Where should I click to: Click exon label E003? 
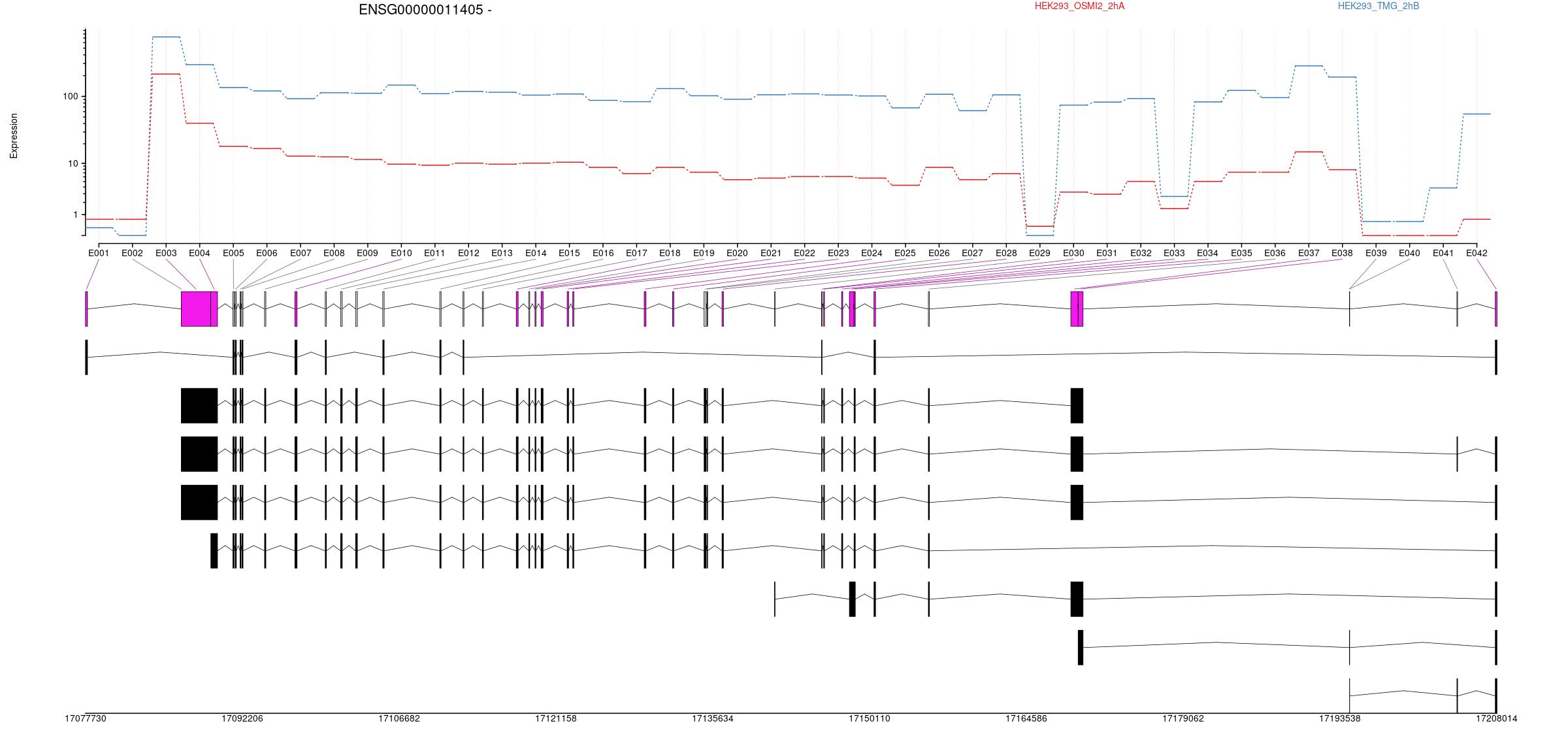pyautogui.click(x=166, y=253)
